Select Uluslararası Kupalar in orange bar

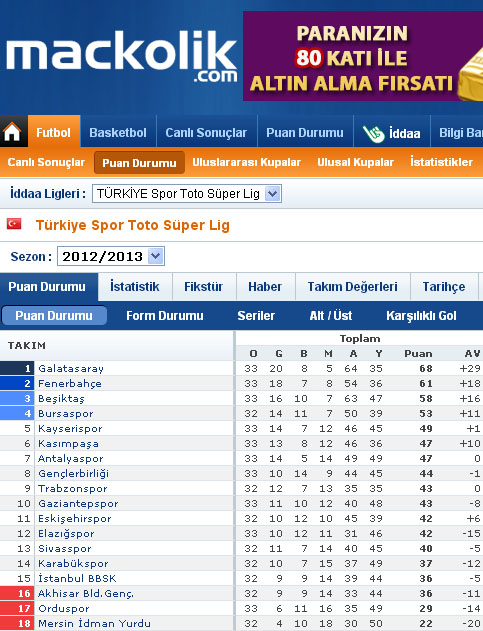coord(246,162)
